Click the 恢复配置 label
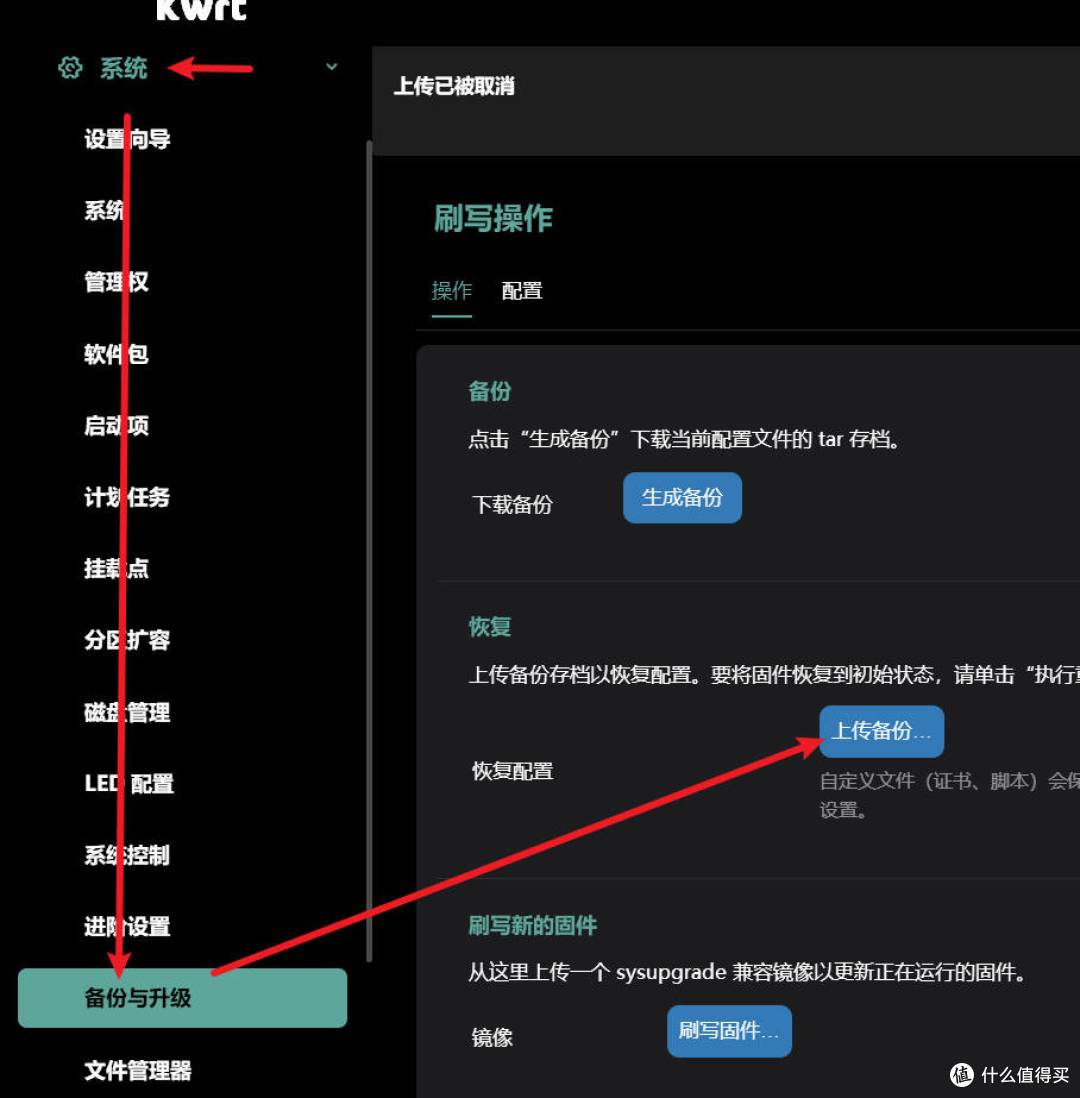1080x1098 pixels. point(513,771)
